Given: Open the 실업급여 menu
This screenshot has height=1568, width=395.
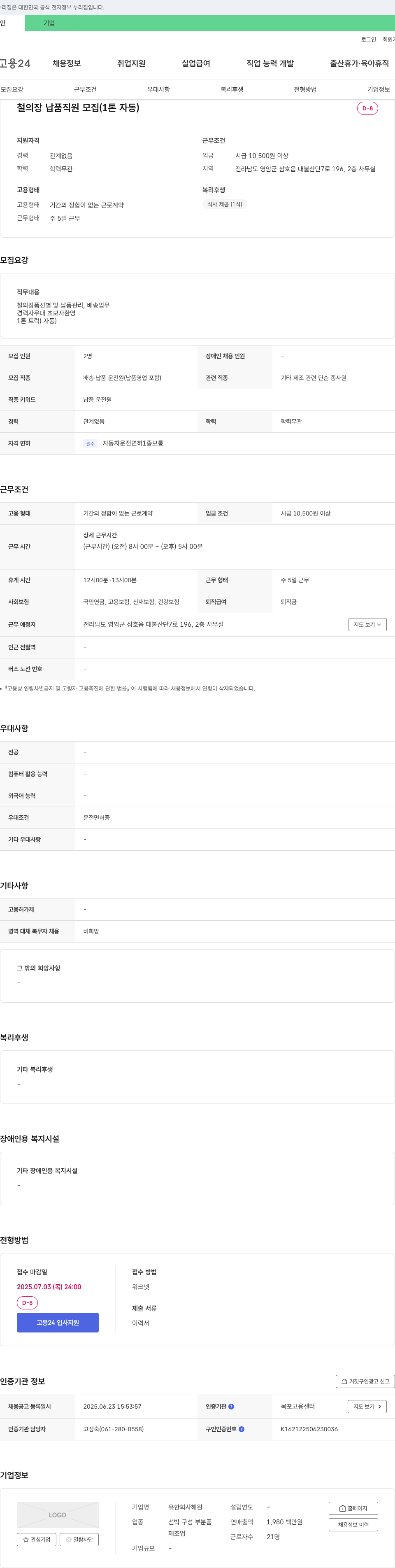Looking at the screenshot, I should tap(195, 63).
